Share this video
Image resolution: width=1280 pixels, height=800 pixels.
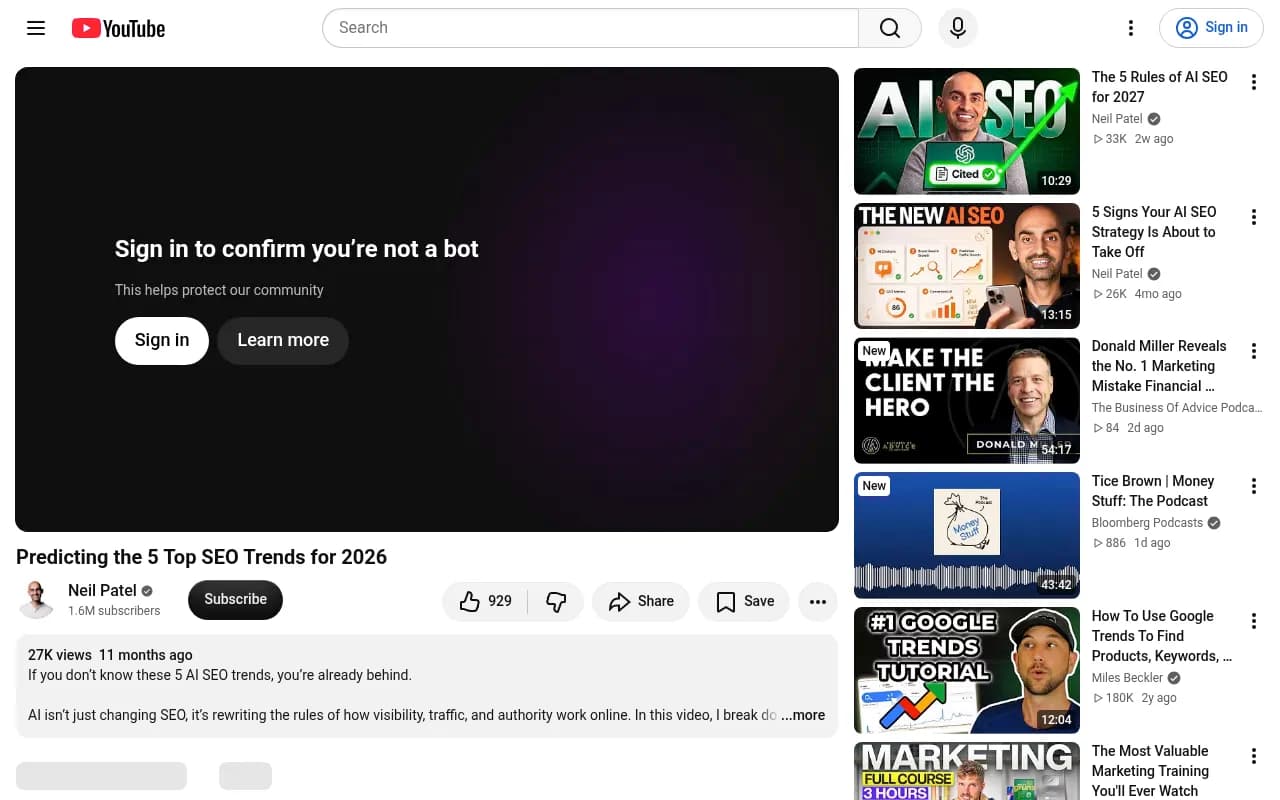coord(641,601)
